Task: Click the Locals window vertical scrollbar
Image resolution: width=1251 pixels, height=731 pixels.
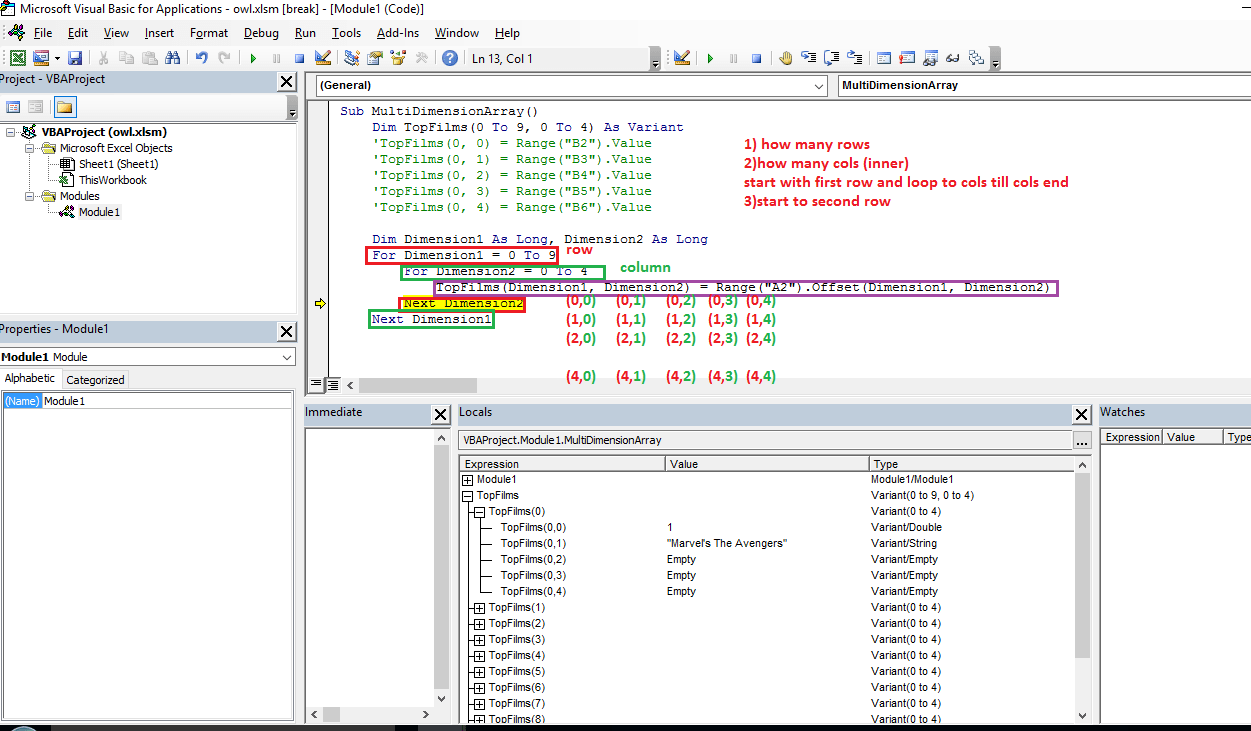Action: point(1083,588)
